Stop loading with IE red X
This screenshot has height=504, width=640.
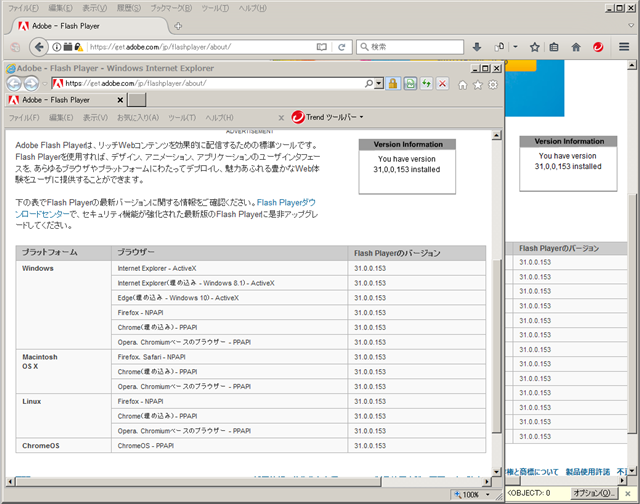click(x=442, y=84)
